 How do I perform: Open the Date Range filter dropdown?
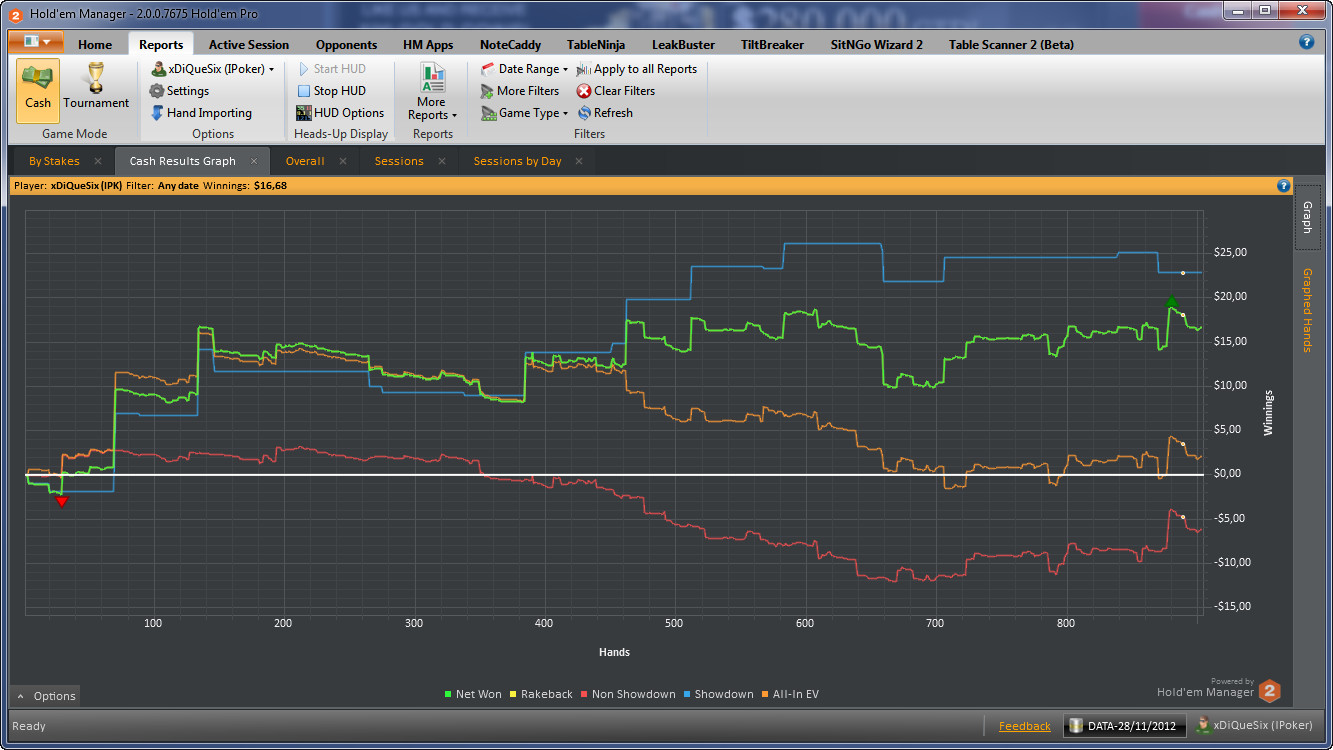[x=524, y=69]
